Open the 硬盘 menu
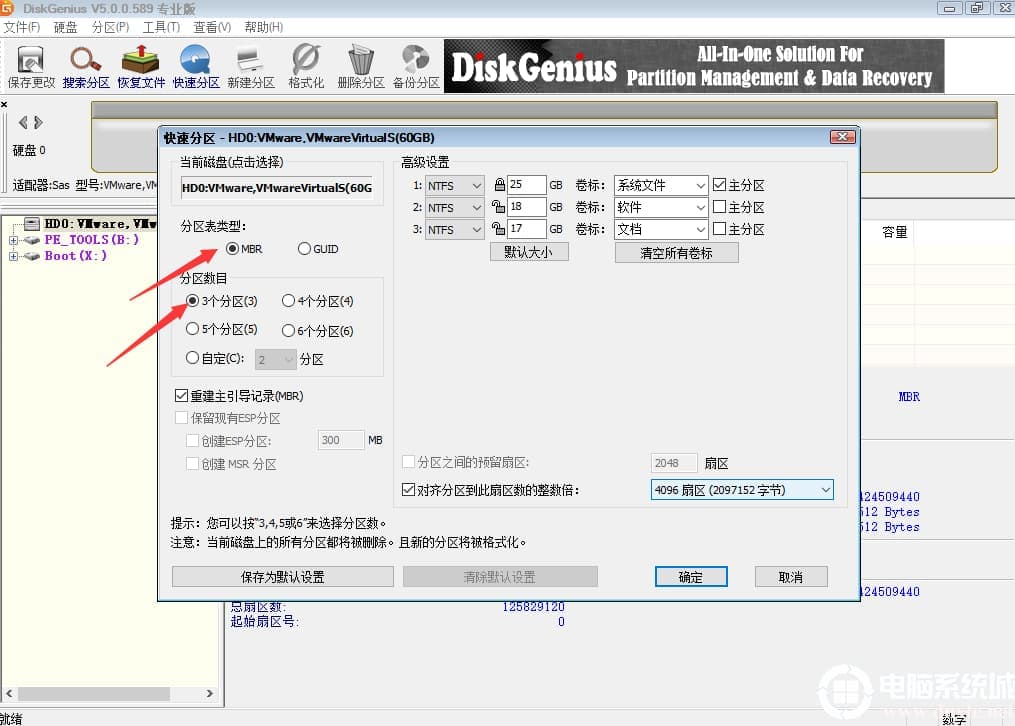The width and height of the screenshot is (1015, 726). pos(65,27)
